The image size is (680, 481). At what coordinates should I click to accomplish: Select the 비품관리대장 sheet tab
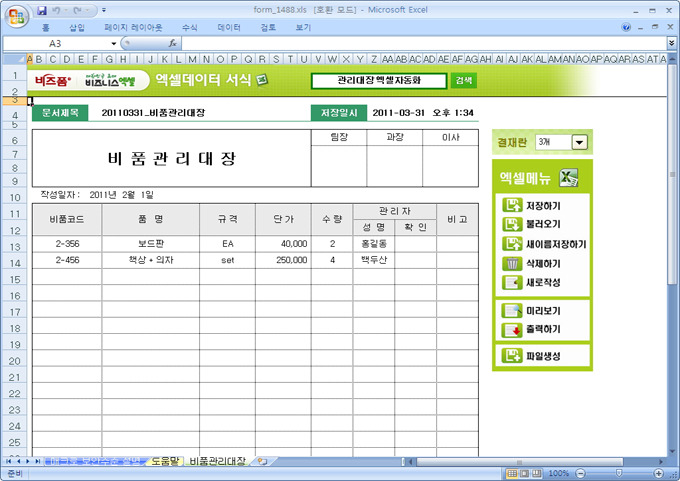coord(218,461)
